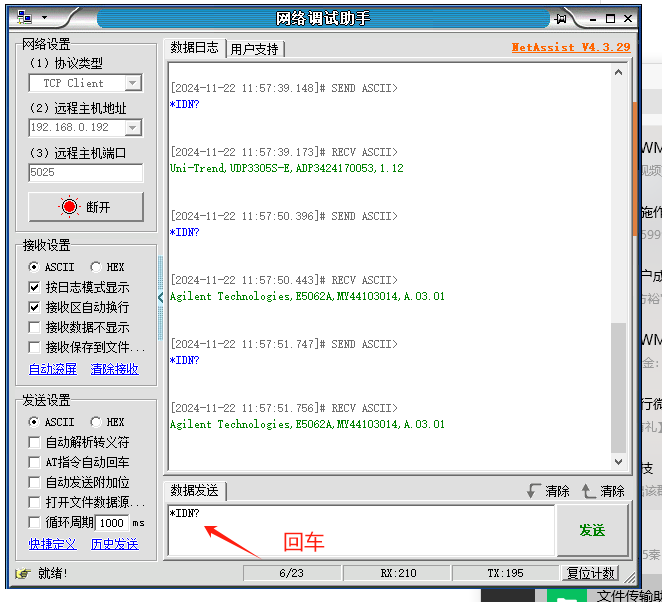Expand the remote host address dropdown

click(x=133, y=127)
